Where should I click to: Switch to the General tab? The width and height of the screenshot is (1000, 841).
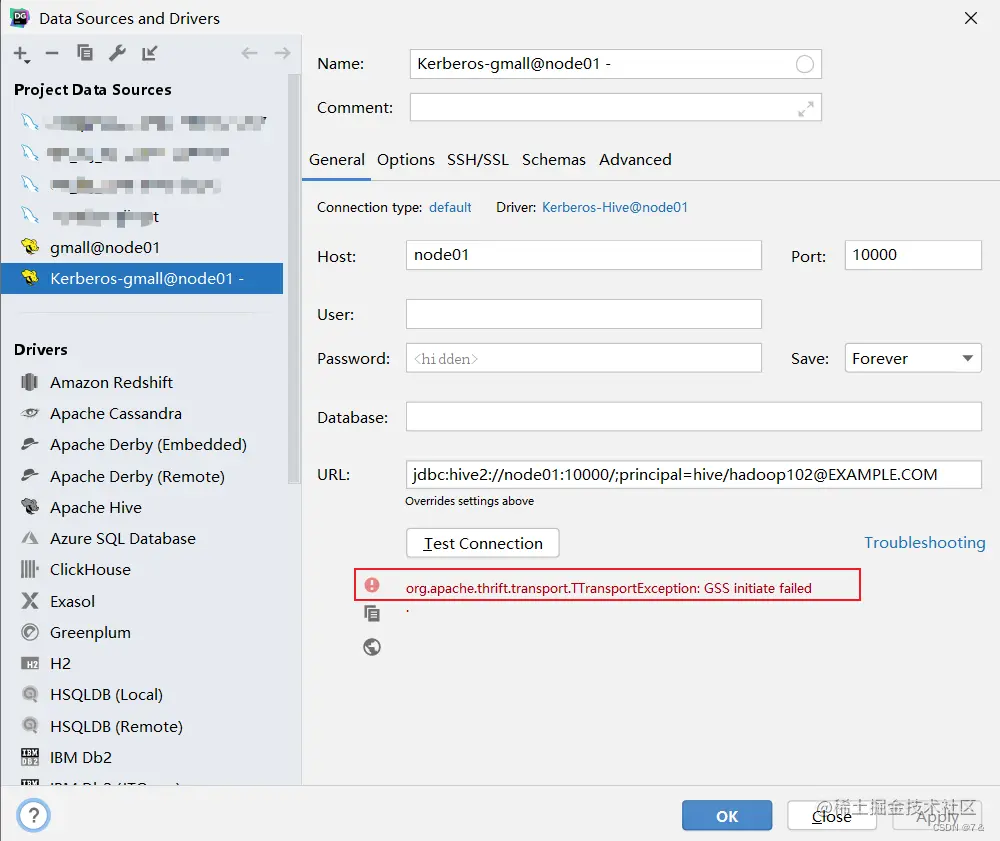point(337,159)
